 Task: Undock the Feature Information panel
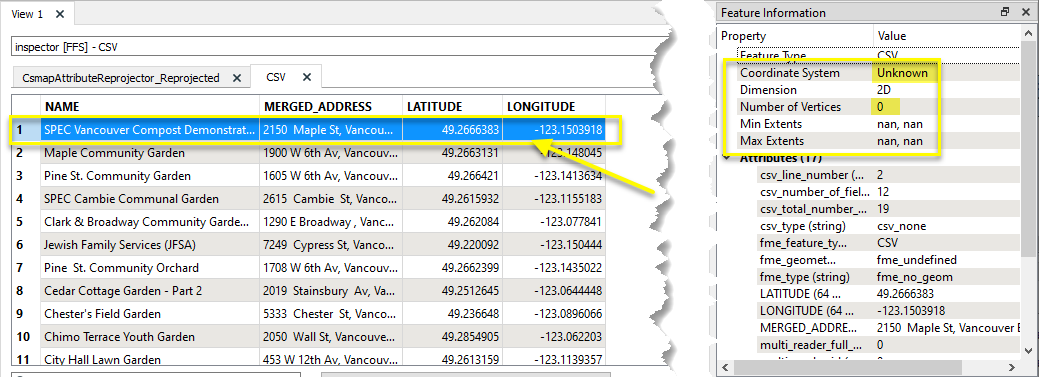click(1005, 12)
